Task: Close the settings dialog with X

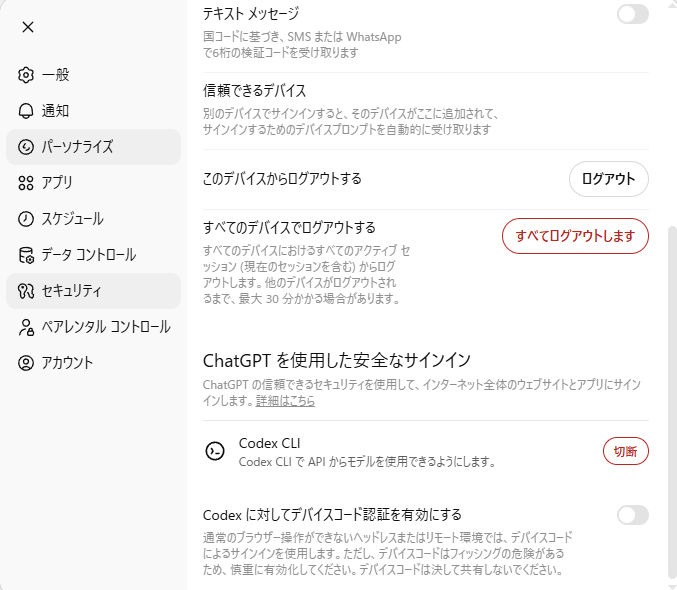Action: (x=28, y=27)
